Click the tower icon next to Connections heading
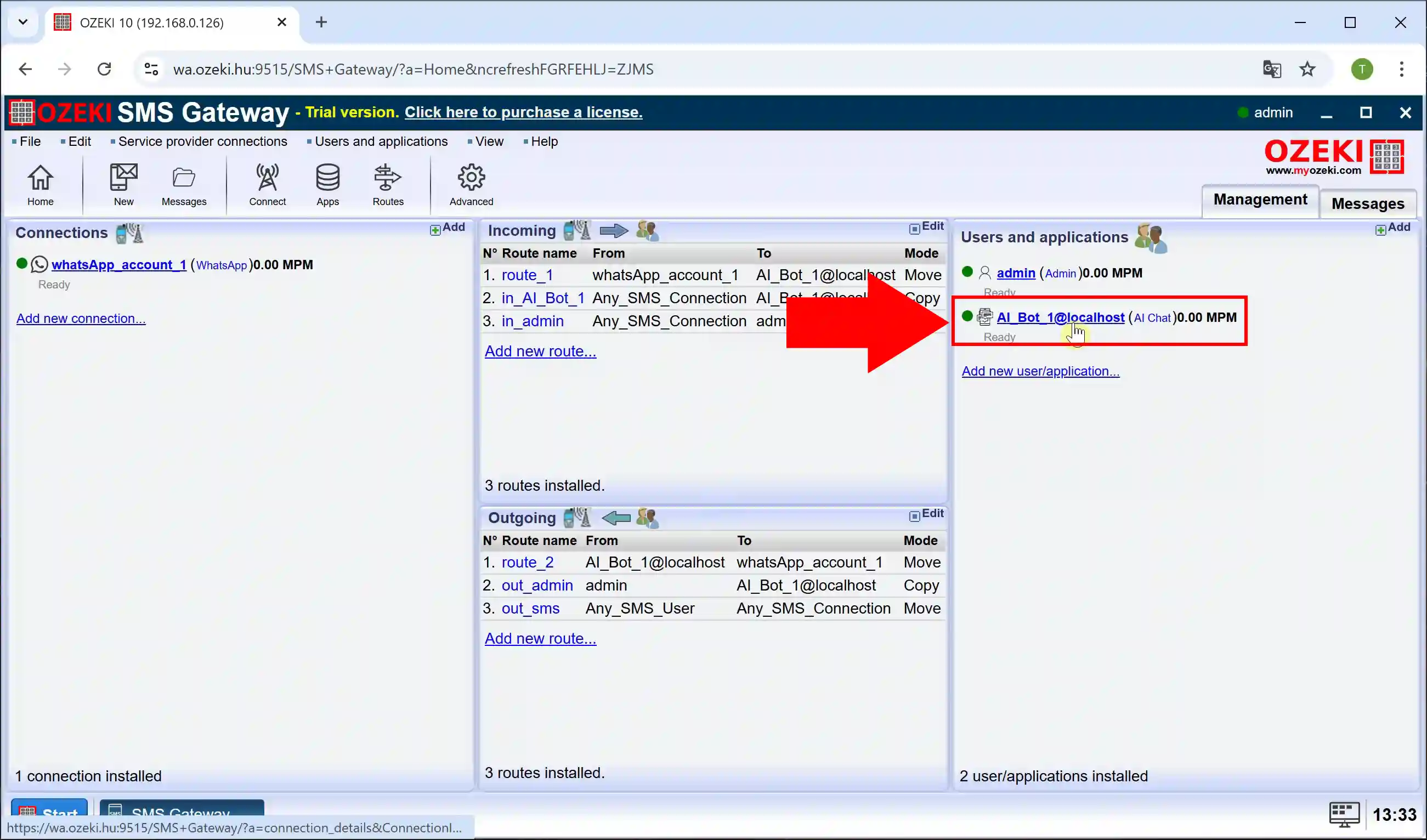The height and width of the screenshot is (840, 1427). pos(129,232)
